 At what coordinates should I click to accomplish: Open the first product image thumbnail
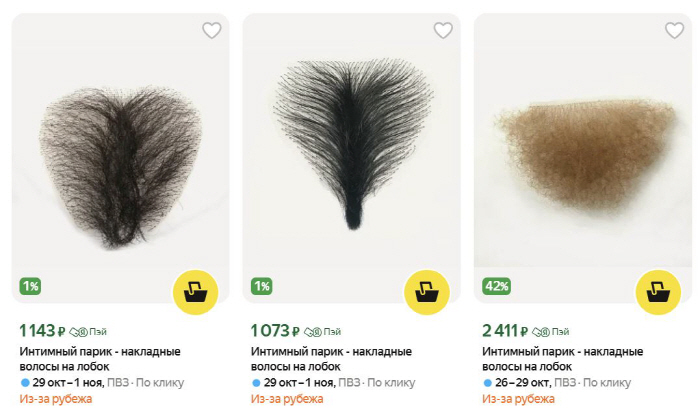[120, 160]
